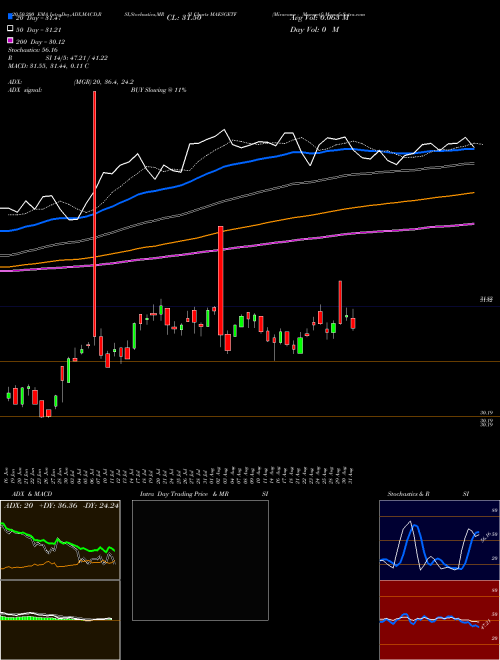Click the dark blue horizontal level line at 31.22
Screen dimensions: 500x660
click(x=250, y=306)
